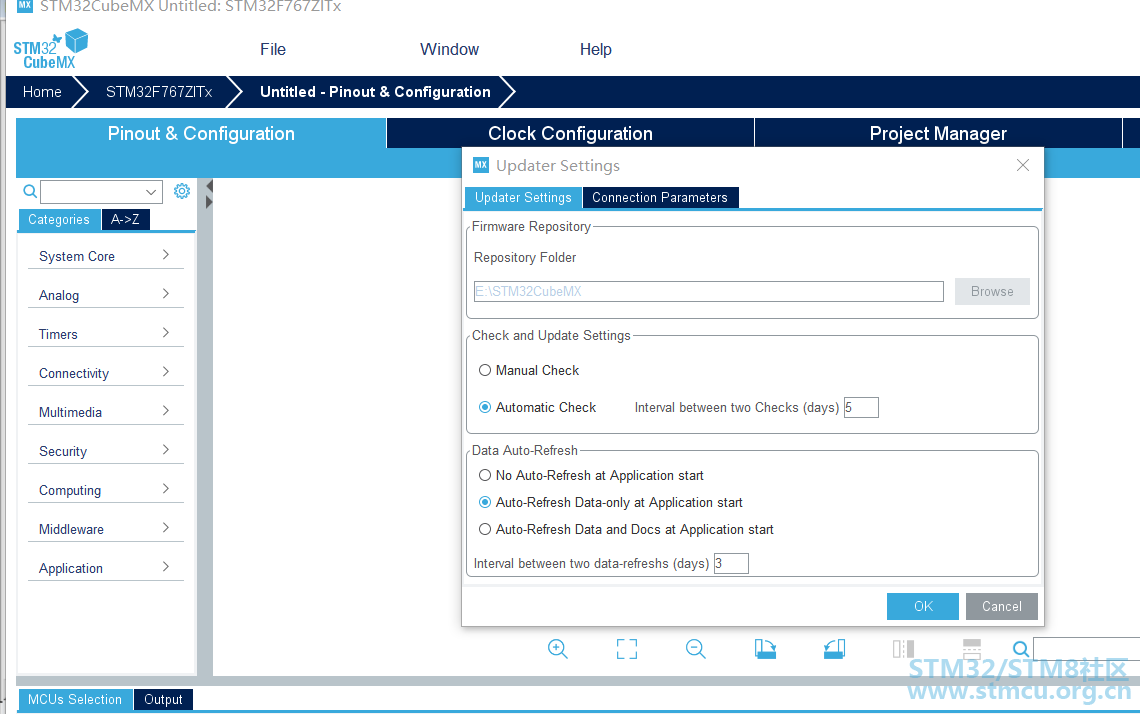Choose Auto-Refresh Data-only at Application start
Screen dimensions: 1140x714
(x=611, y=502)
